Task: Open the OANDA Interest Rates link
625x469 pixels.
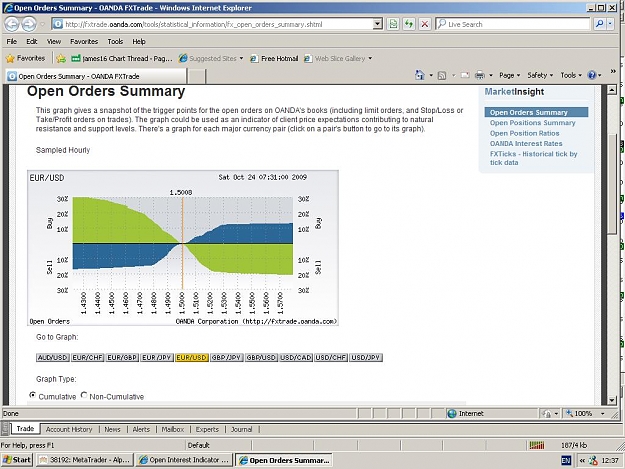Action: (526, 143)
